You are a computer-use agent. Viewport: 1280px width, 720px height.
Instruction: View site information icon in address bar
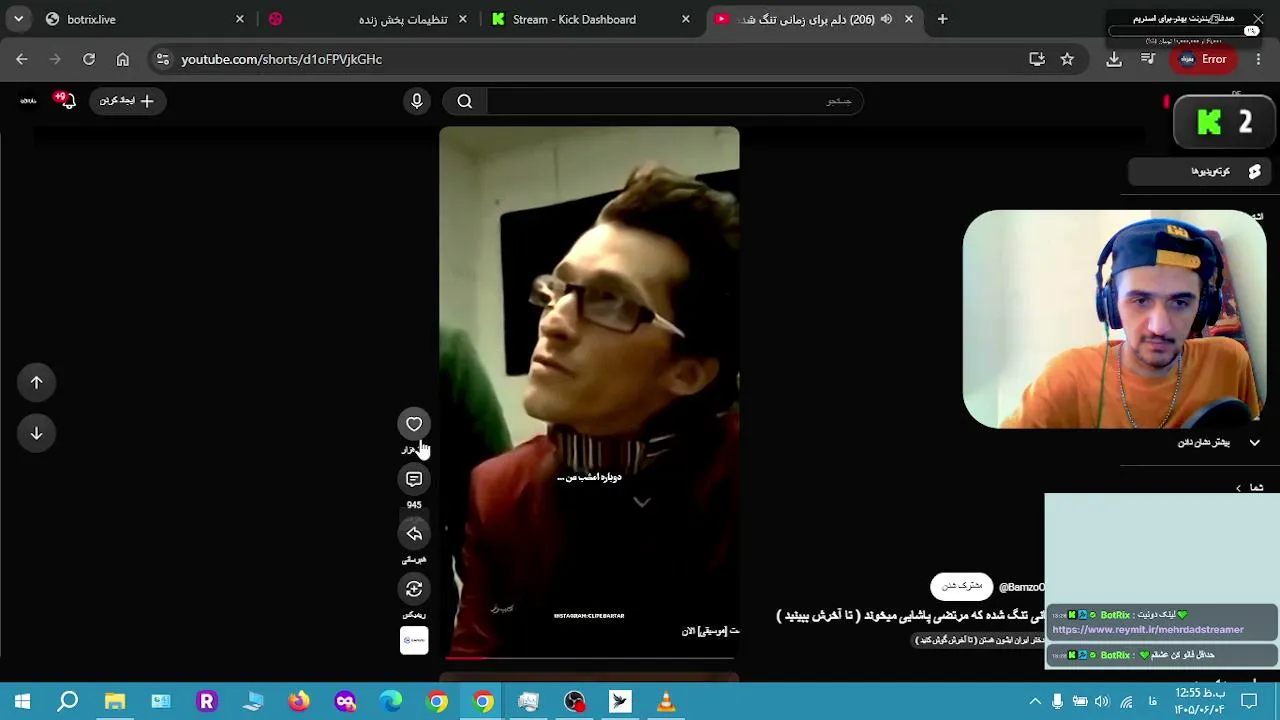(x=164, y=59)
